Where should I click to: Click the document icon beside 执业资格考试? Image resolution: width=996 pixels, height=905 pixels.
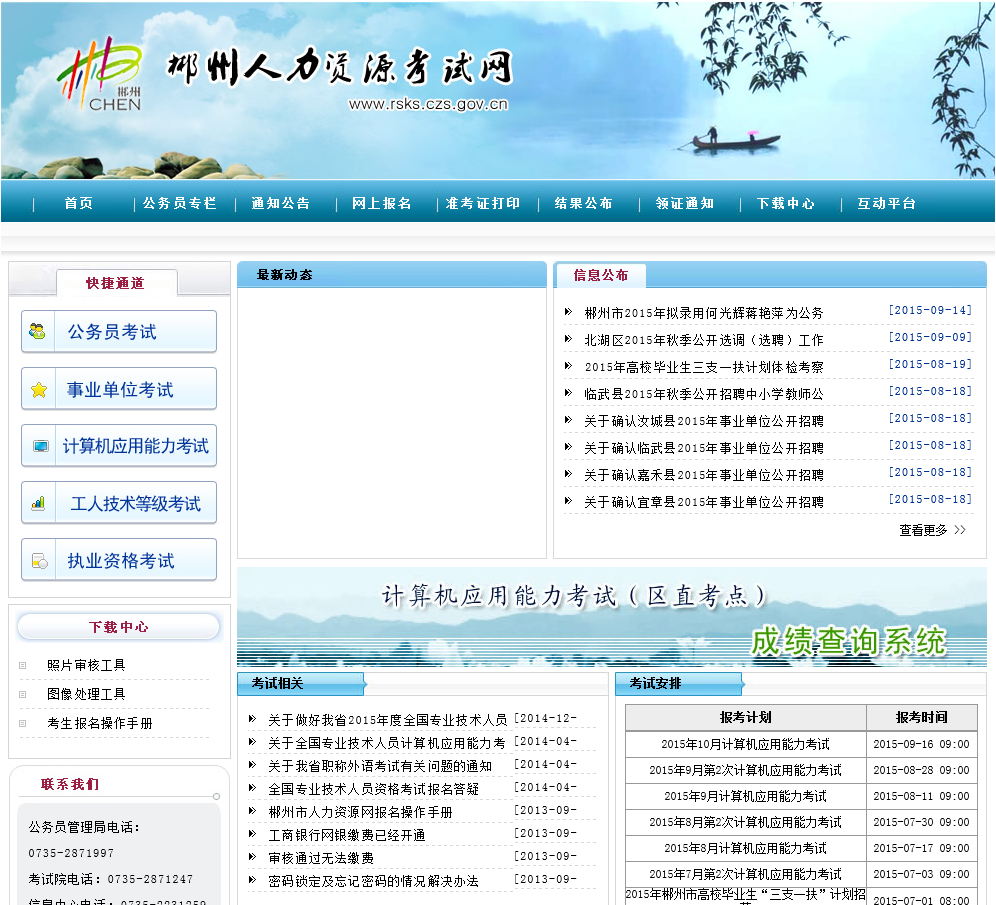point(39,561)
